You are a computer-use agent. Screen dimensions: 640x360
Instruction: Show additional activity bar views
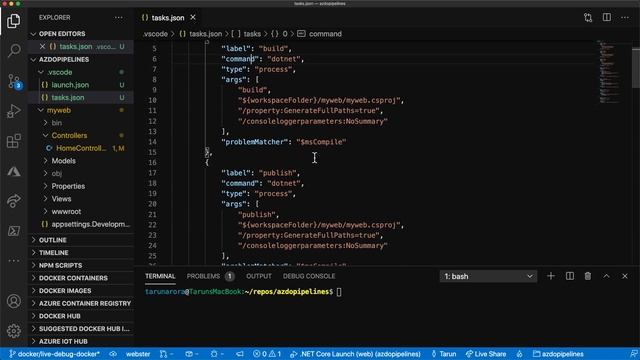(14, 260)
